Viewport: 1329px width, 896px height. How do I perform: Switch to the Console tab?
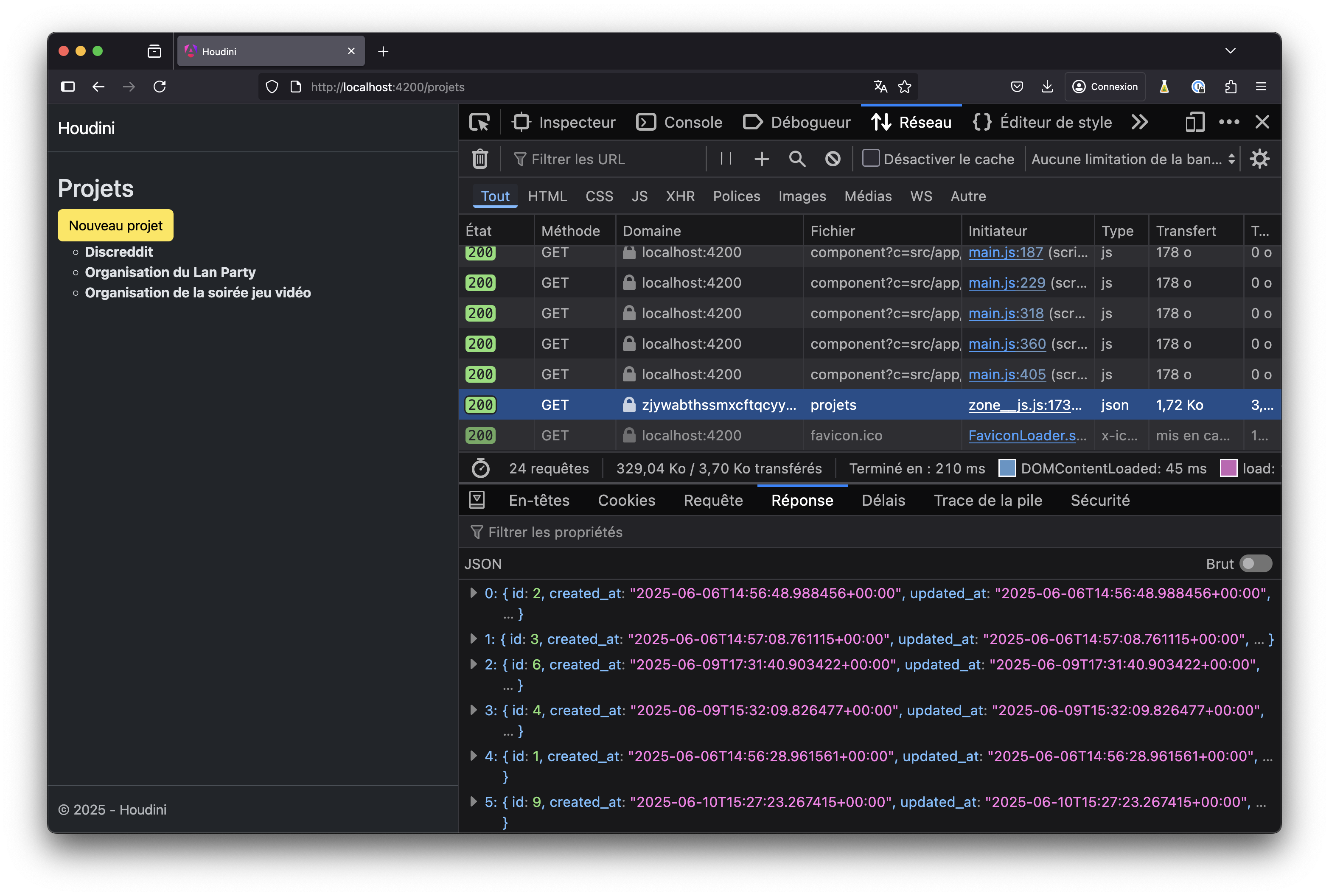pos(679,122)
